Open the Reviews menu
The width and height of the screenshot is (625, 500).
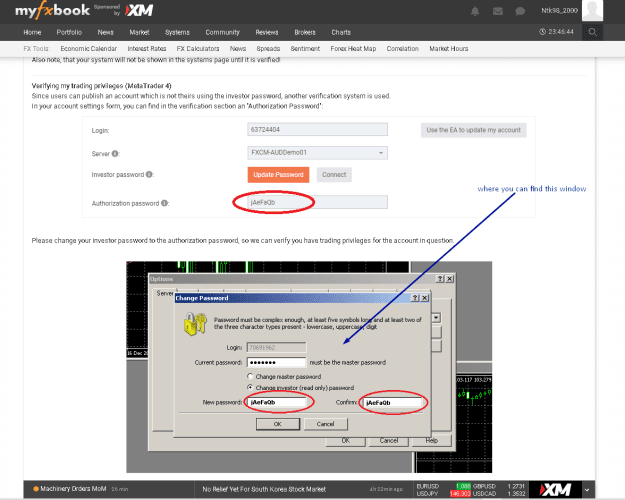click(267, 32)
